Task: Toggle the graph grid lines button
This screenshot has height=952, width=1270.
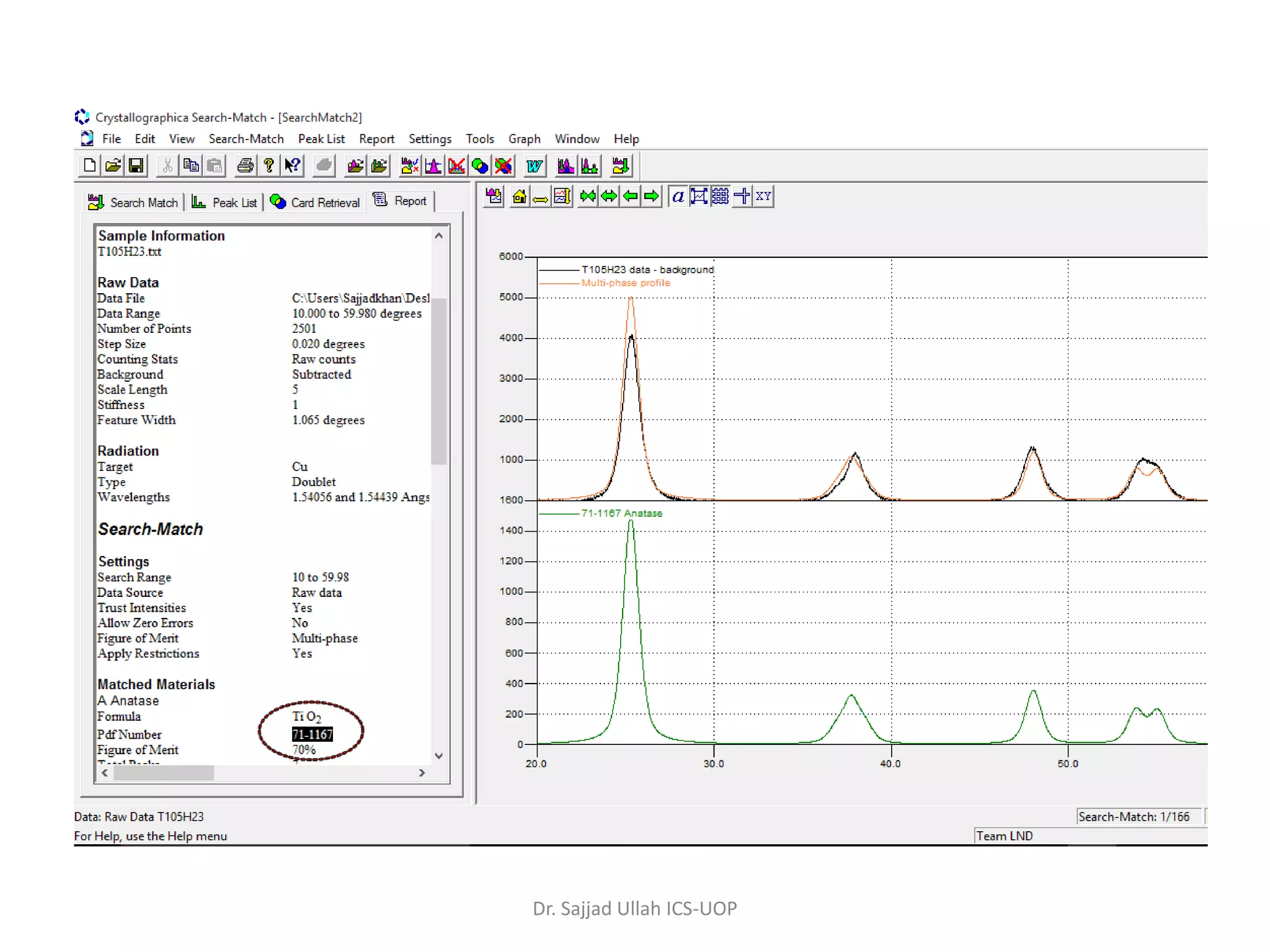Action: coord(720,196)
